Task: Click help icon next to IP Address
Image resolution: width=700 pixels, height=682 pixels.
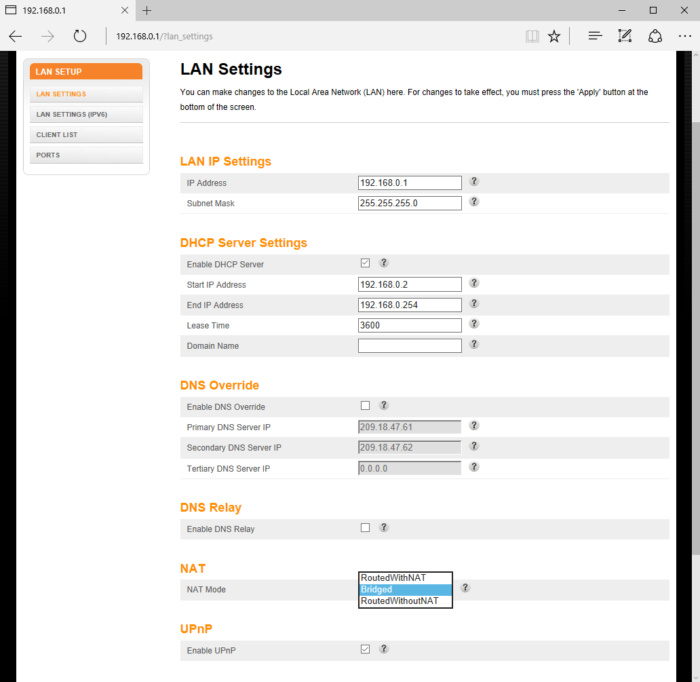Action: tap(474, 182)
